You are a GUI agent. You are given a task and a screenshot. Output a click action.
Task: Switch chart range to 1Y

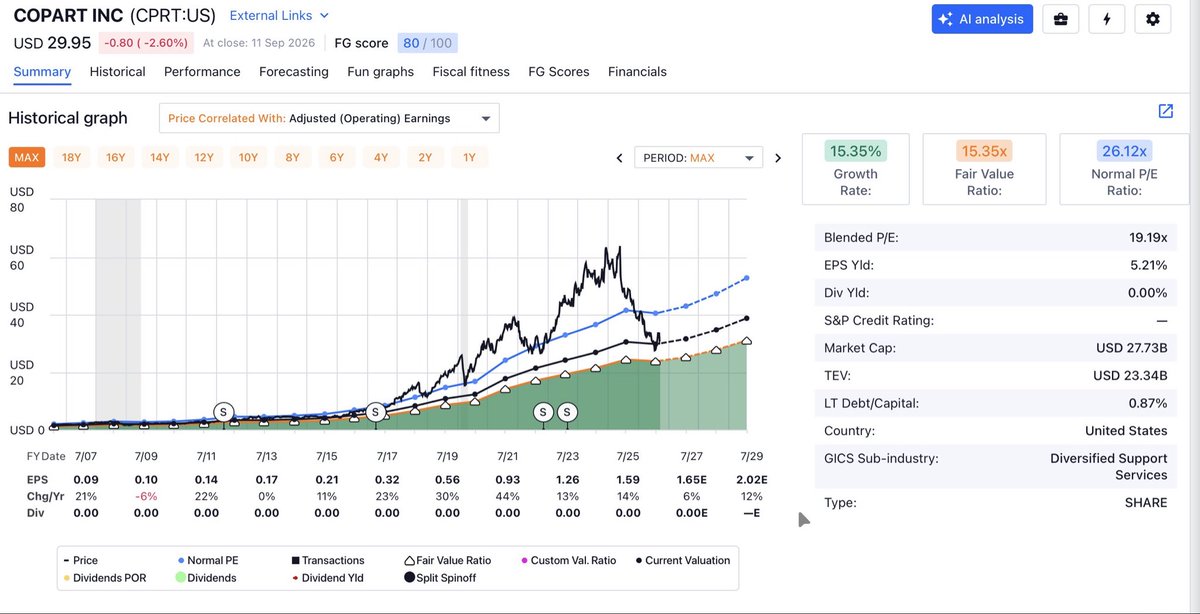469,157
